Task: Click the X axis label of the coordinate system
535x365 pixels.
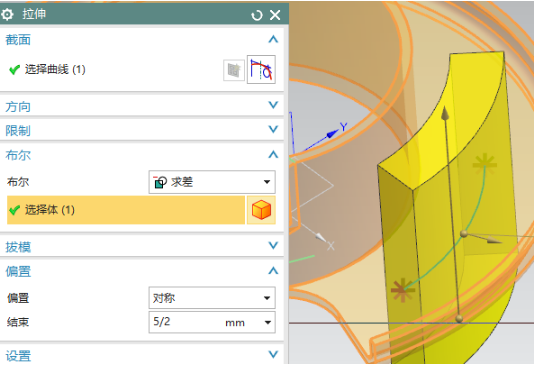Action: coord(331,246)
